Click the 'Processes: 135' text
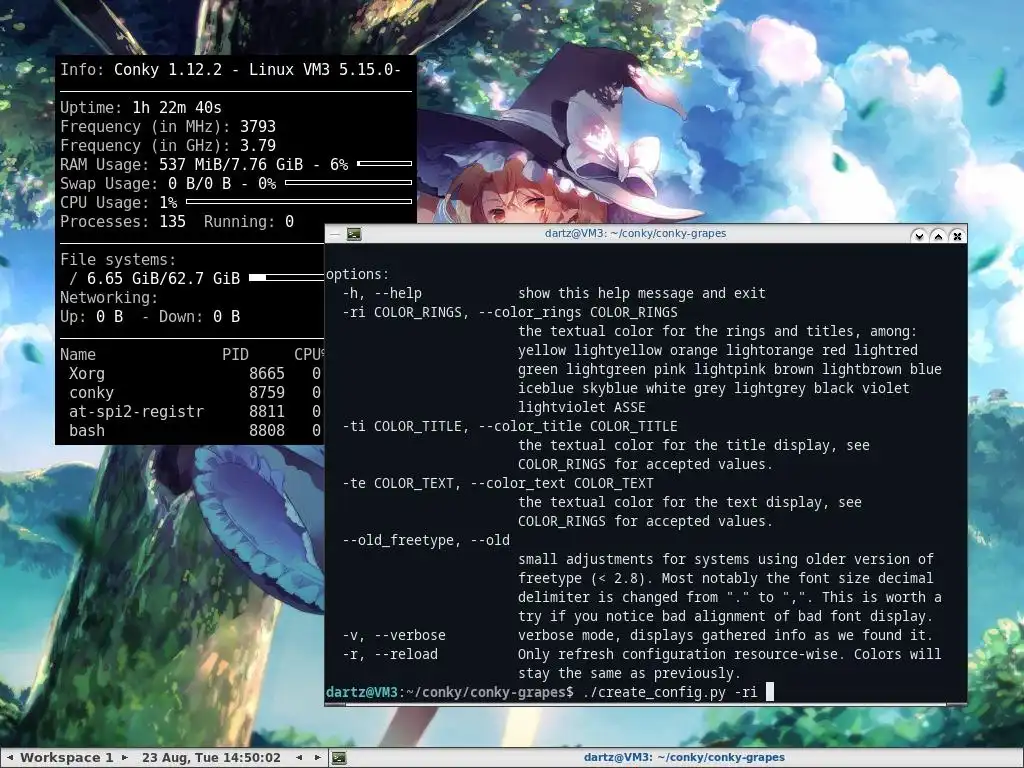This screenshot has width=1024, height=768. (x=123, y=221)
